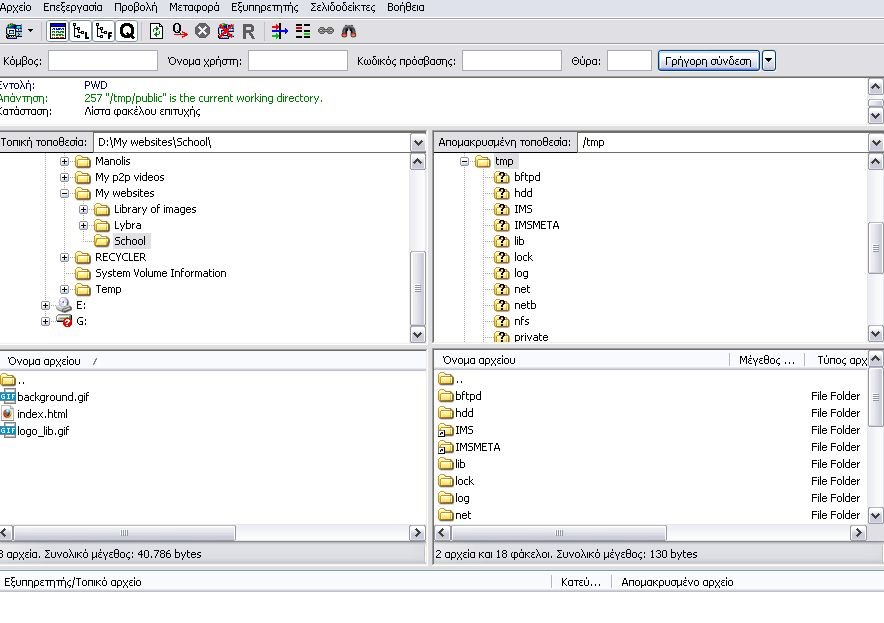Click the Κόμβος host input field

[103, 61]
